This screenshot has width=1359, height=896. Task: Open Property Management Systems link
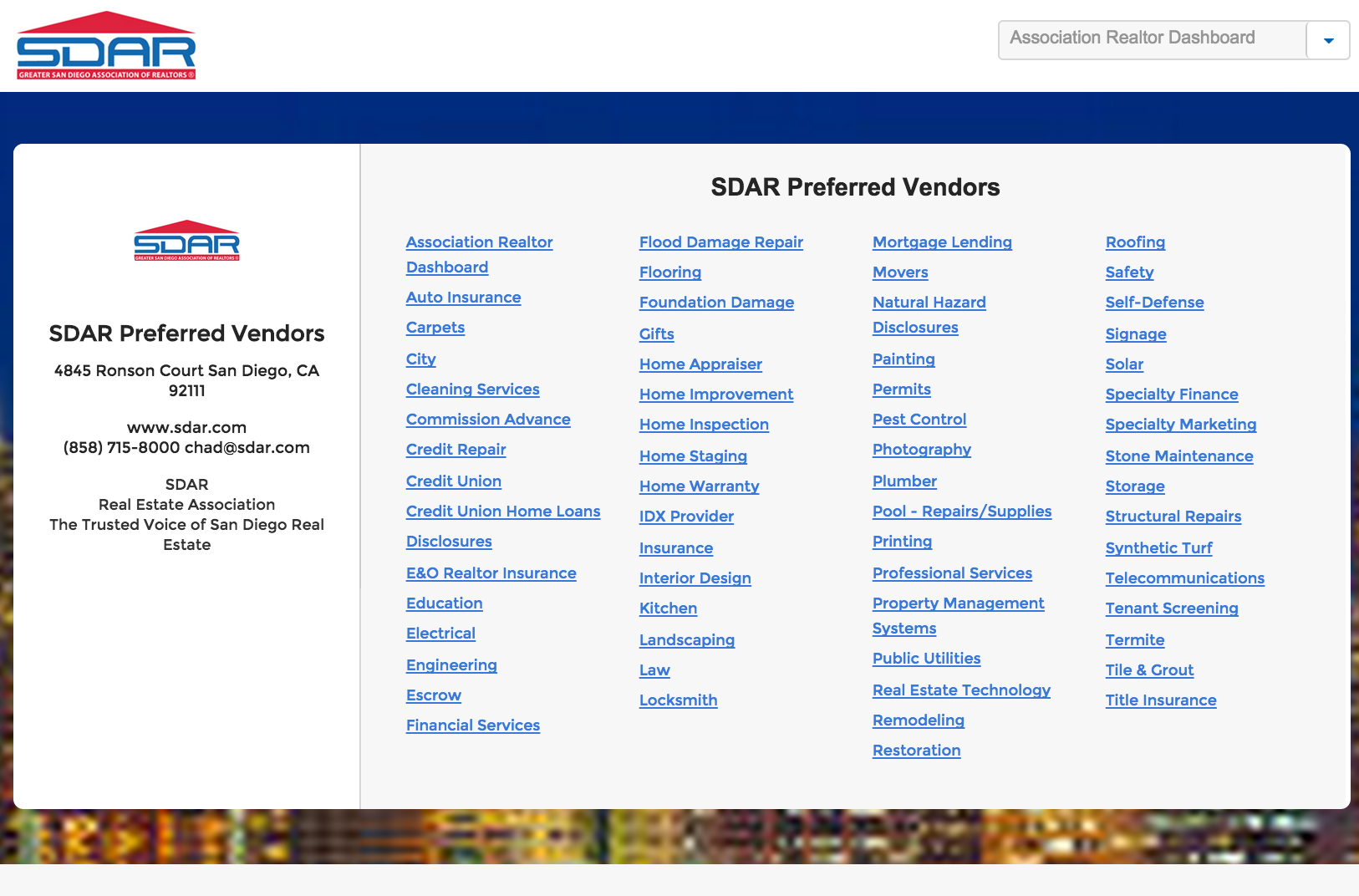[958, 615]
